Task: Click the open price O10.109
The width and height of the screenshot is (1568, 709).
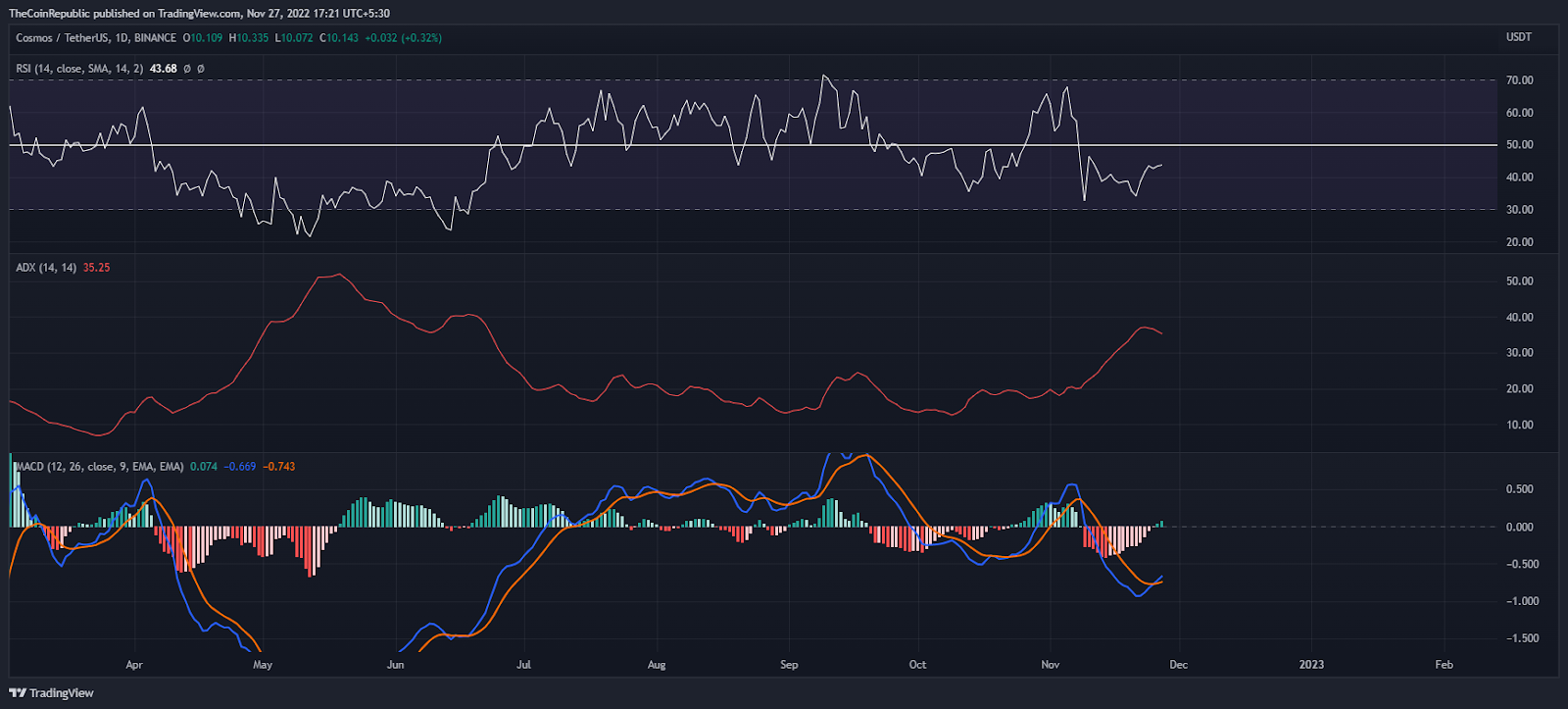Action: tap(203, 38)
